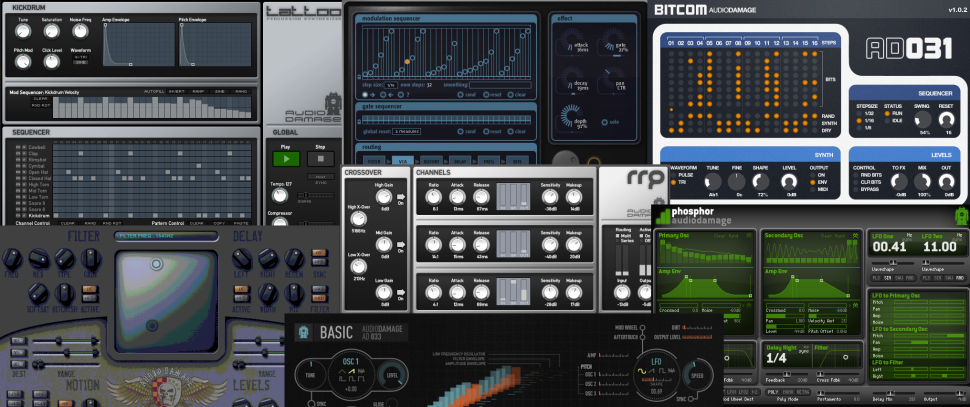The width and height of the screenshot is (970, 407).
Task: Click the Crossover High Gain knob
Action: (383, 197)
